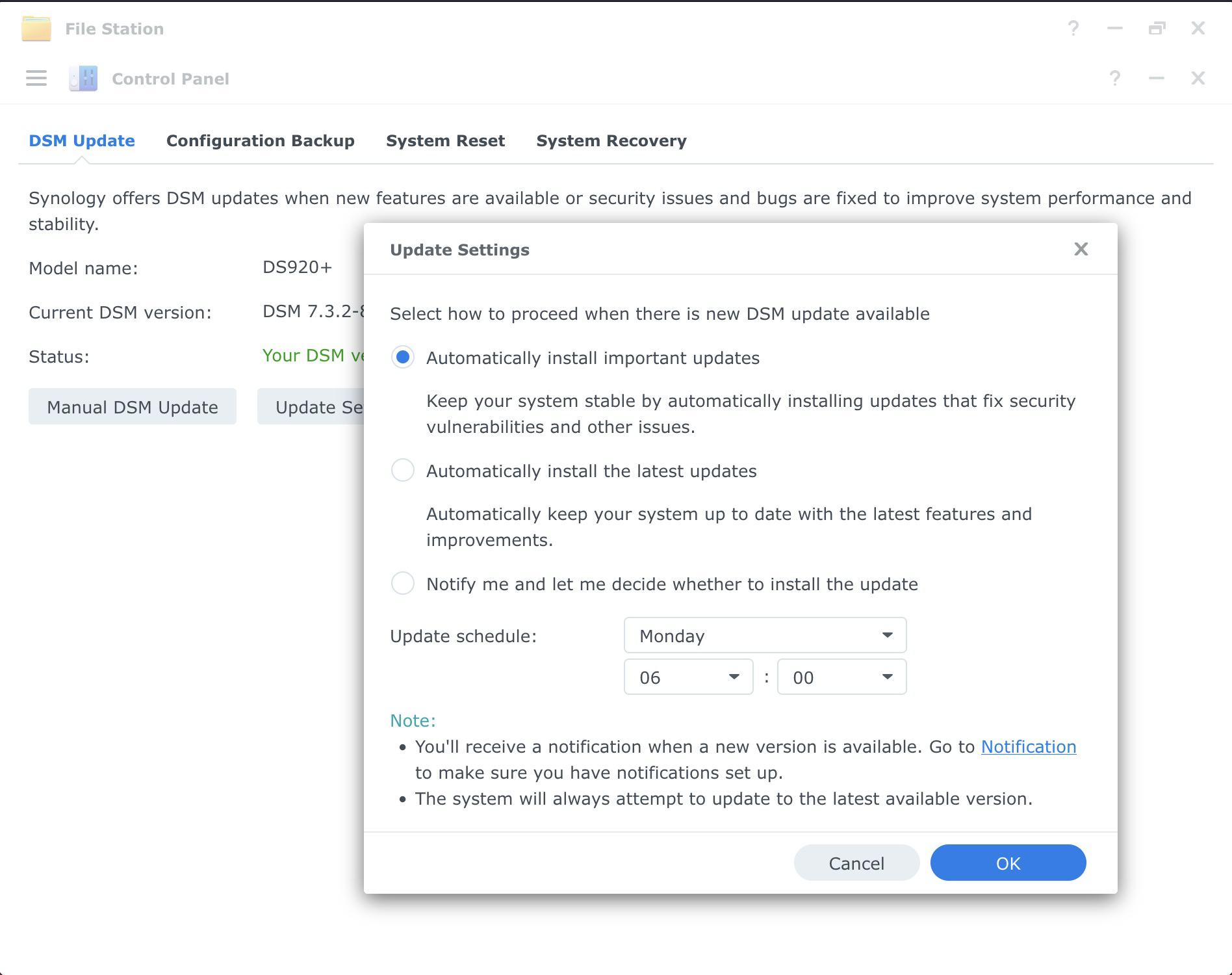Image resolution: width=1232 pixels, height=975 pixels.
Task: Click the Update Settings button behind the dialog
Action: (x=311, y=407)
